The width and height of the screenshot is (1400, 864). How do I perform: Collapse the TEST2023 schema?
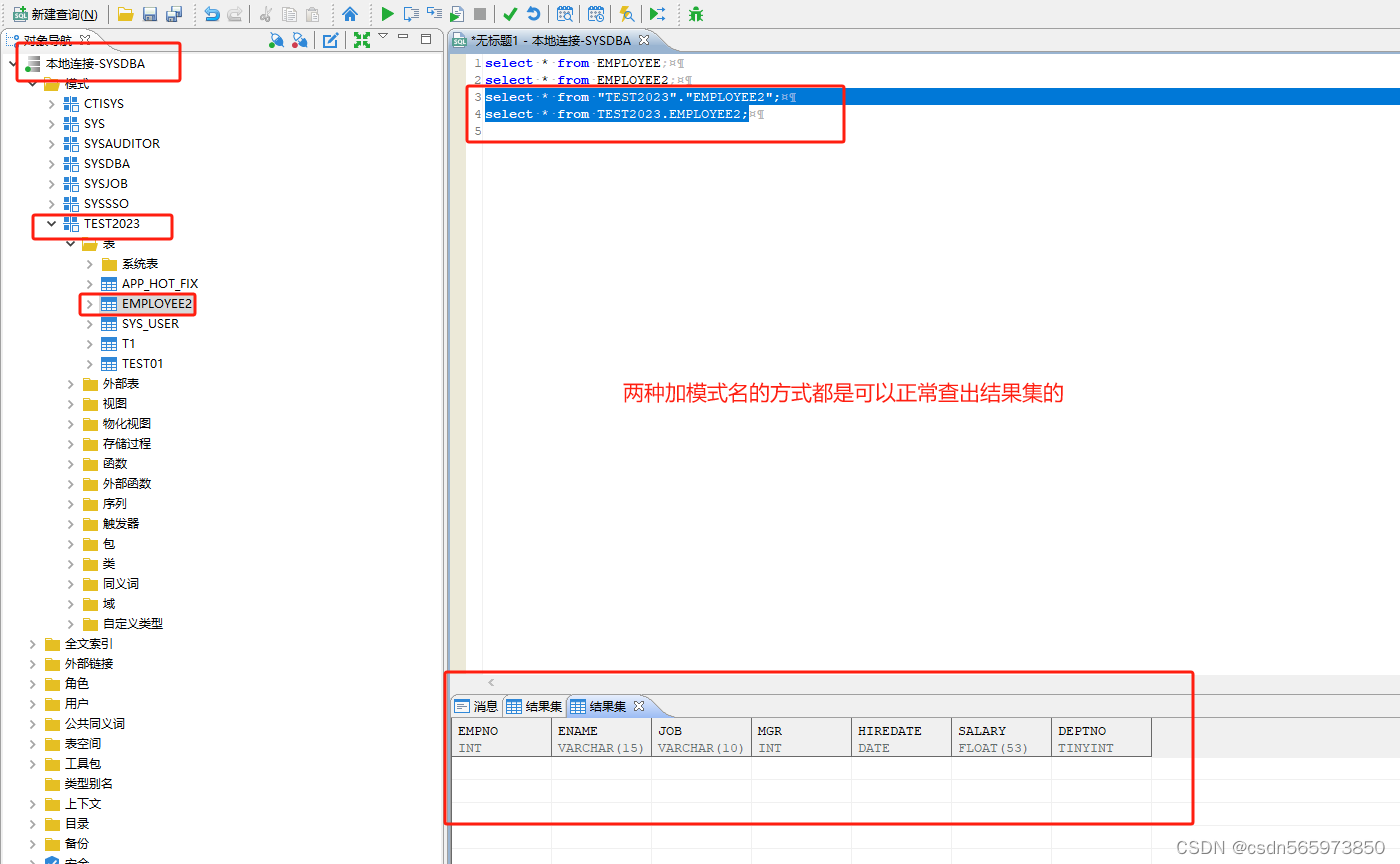52,224
